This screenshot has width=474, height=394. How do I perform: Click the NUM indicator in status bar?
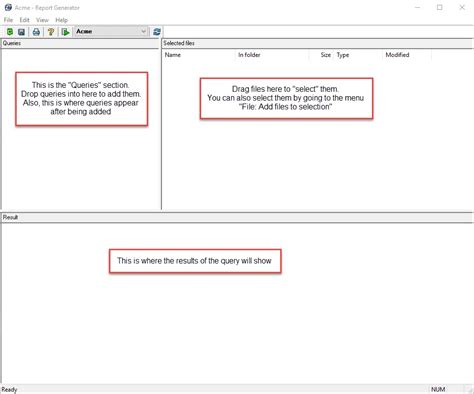438,389
